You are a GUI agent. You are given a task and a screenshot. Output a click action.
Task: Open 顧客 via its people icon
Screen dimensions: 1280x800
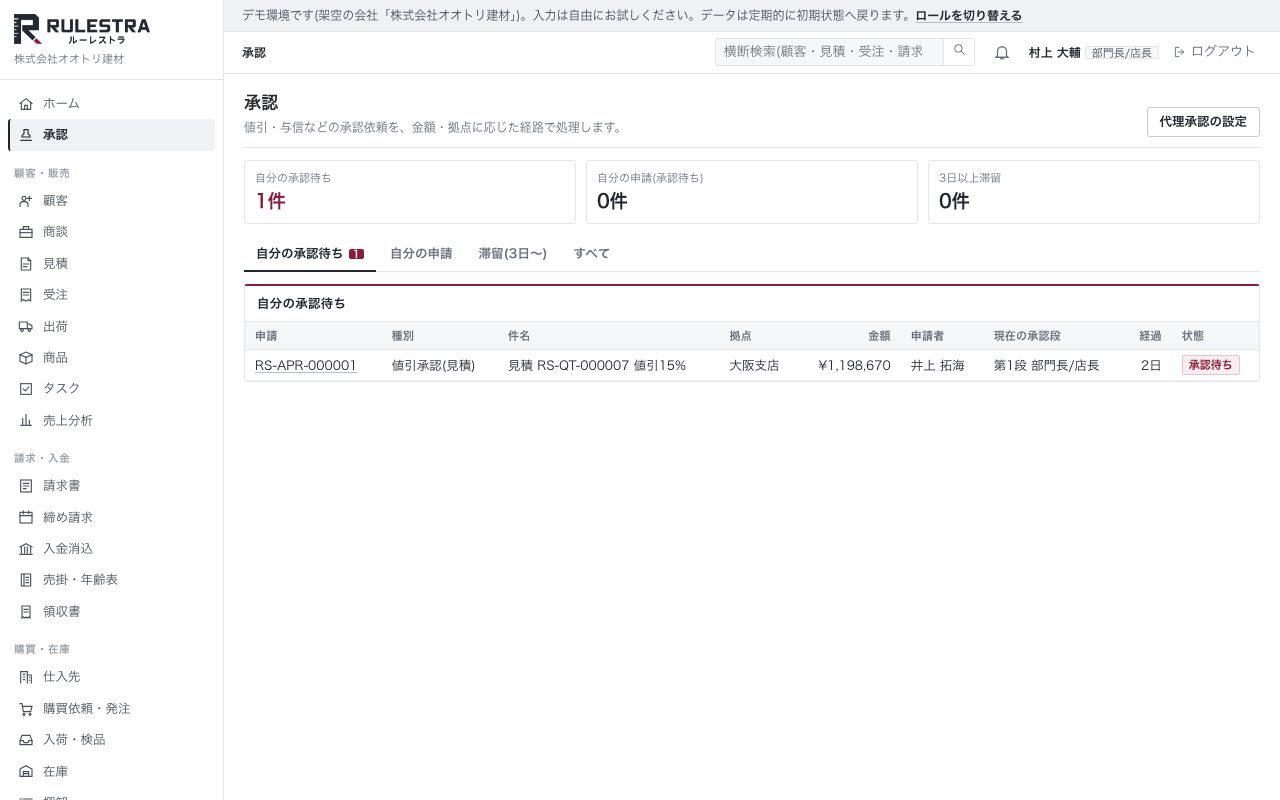(x=26, y=201)
